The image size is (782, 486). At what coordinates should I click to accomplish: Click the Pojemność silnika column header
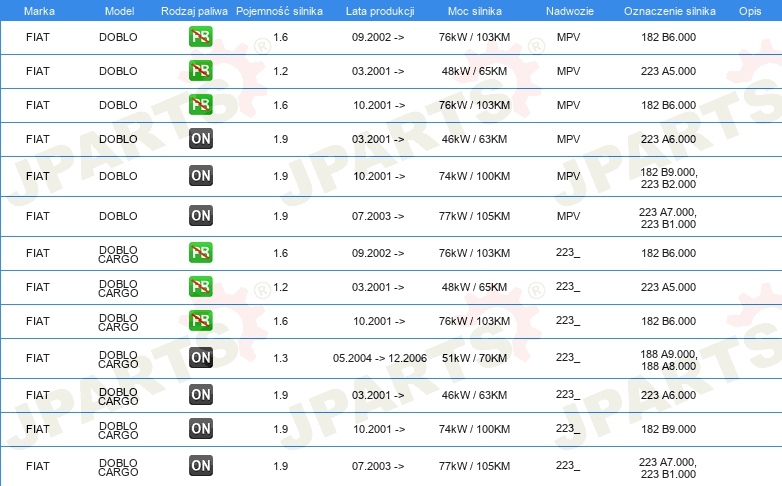coord(279,11)
